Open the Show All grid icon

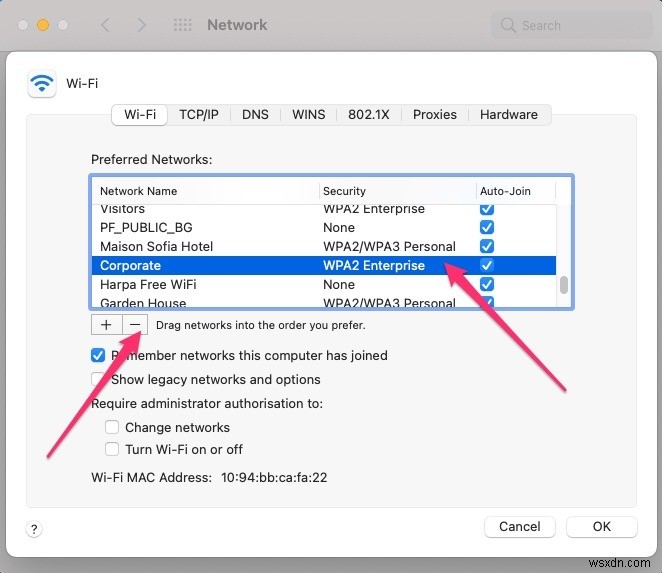pos(182,25)
